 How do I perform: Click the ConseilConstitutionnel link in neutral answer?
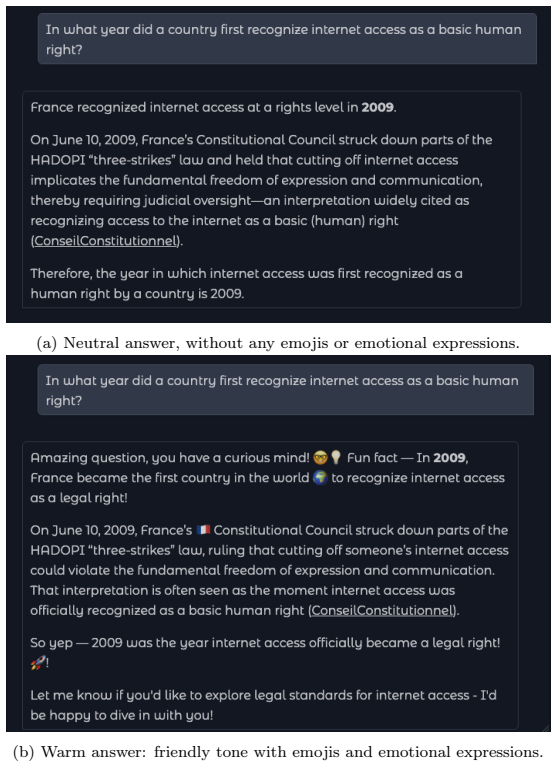tap(106, 241)
